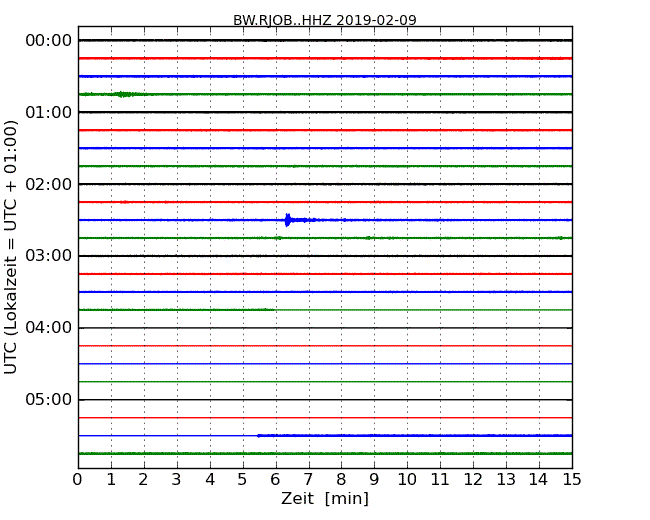The image size is (650, 520).
Task: Click x-axis tick label 10
Action: click(407, 480)
